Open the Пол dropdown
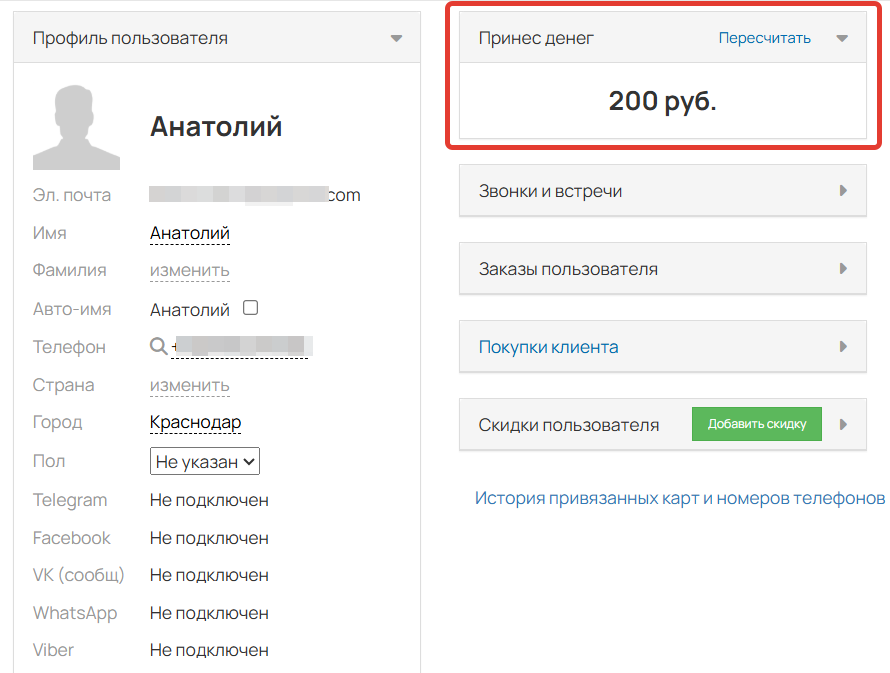 [205, 461]
